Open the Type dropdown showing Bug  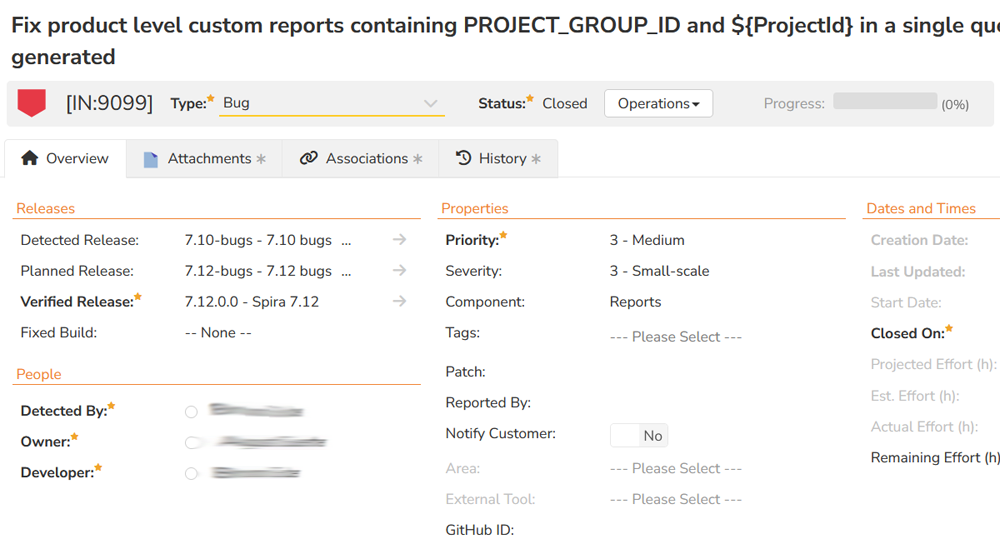tap(331, 103)
